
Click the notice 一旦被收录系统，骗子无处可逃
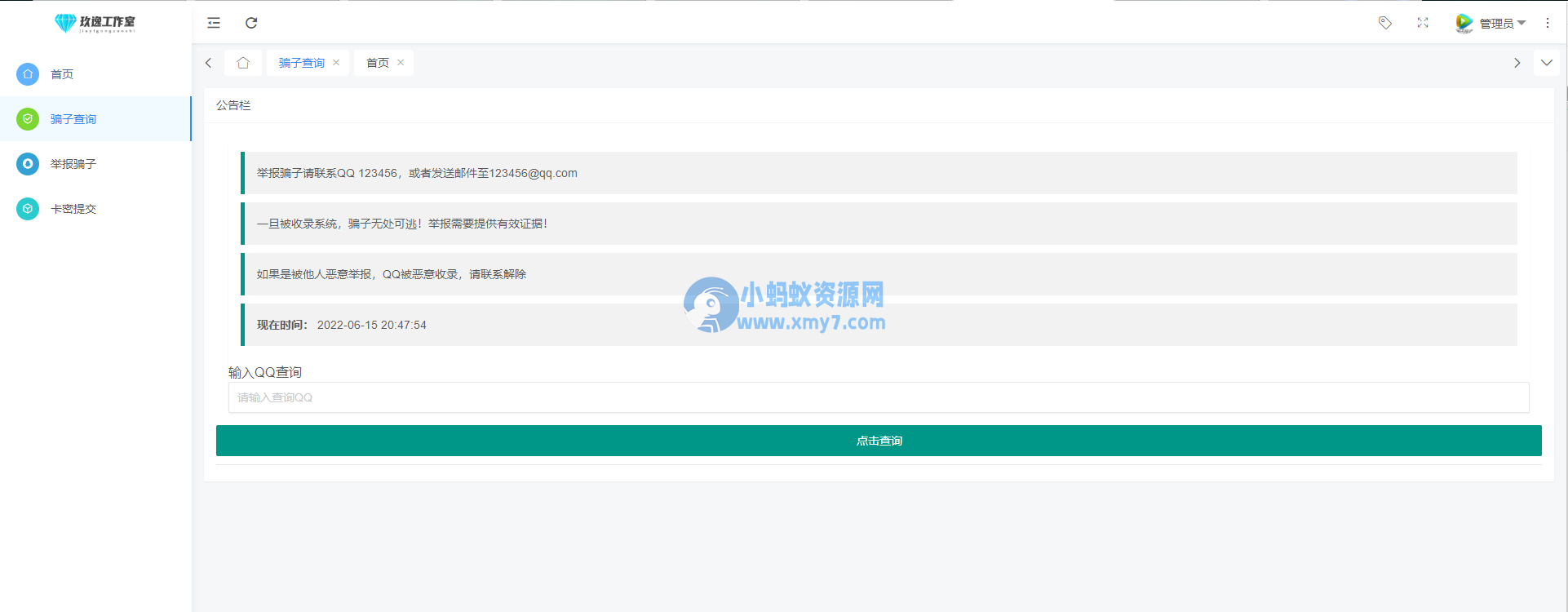click(879, 224)
